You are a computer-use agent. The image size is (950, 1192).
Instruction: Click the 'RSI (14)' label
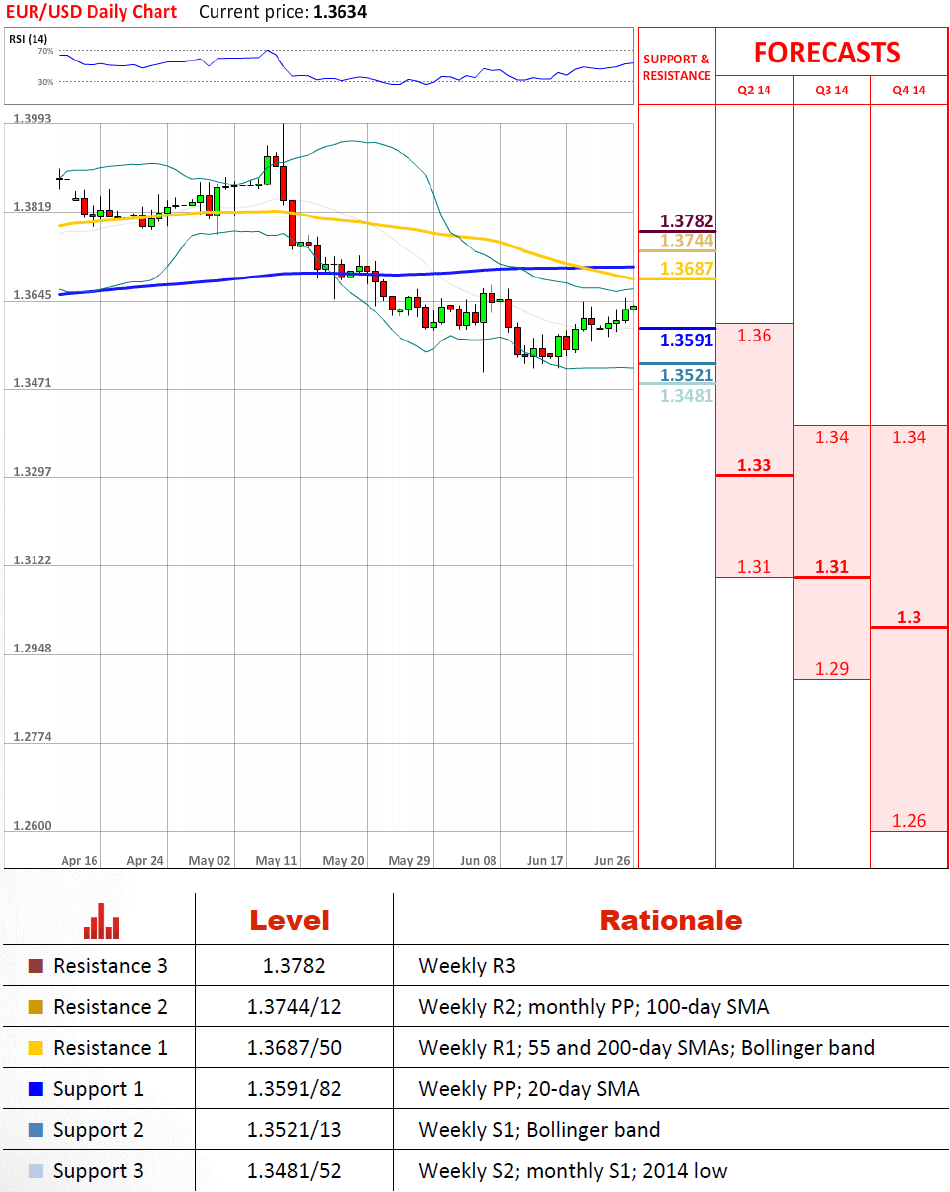(x=28, y=39)
